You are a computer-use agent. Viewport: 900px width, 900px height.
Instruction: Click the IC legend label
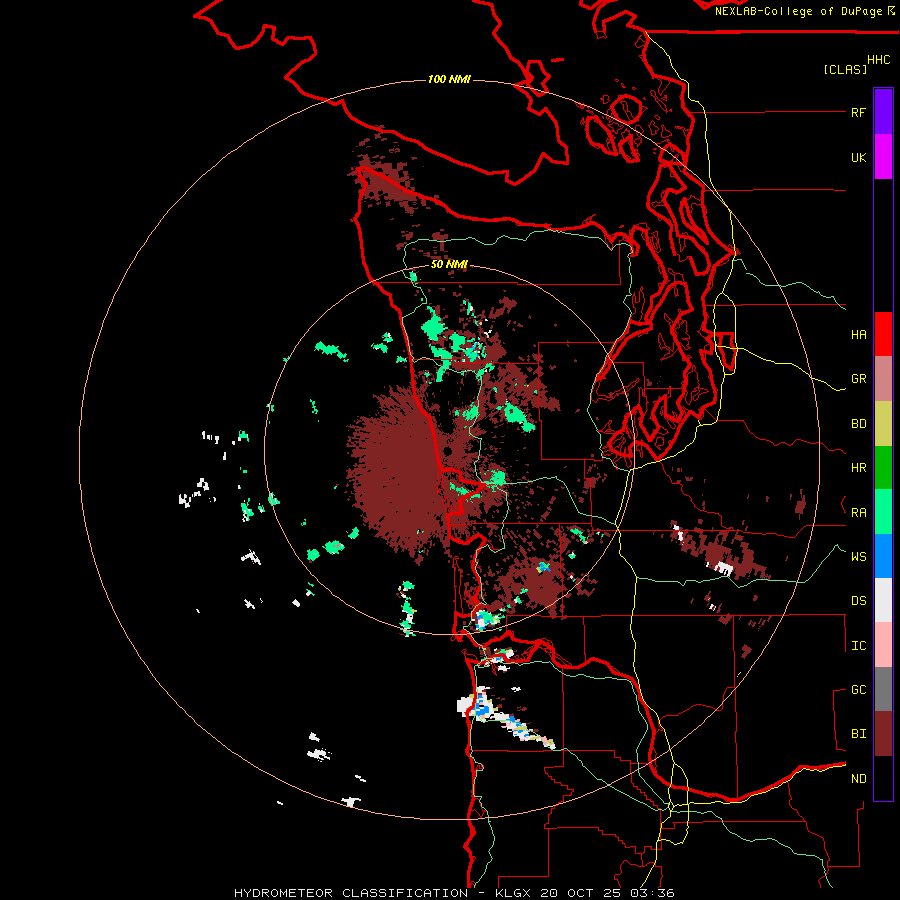click(x=858, y=645)
